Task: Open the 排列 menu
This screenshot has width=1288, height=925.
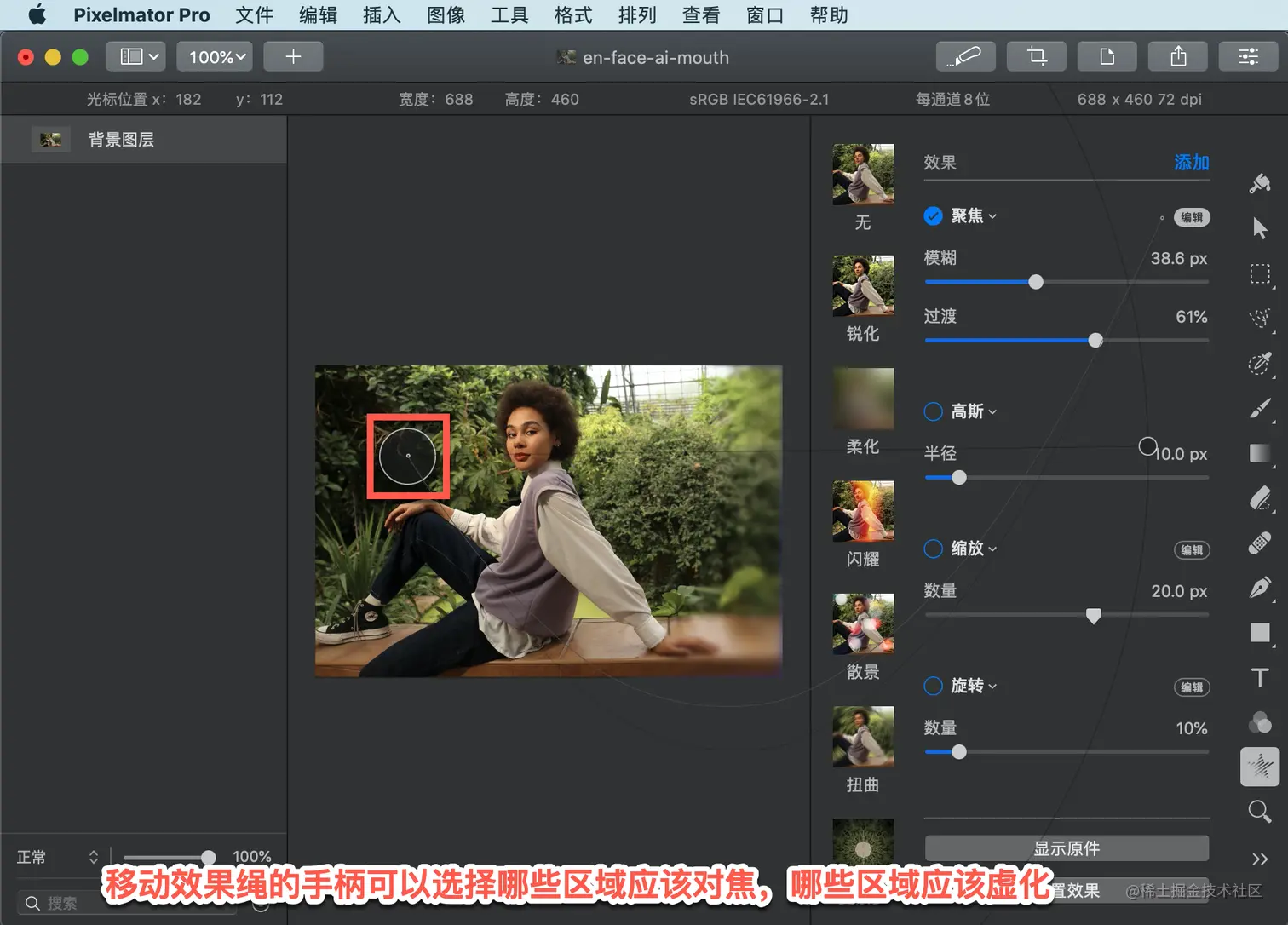Action: [x=637, y=14]
